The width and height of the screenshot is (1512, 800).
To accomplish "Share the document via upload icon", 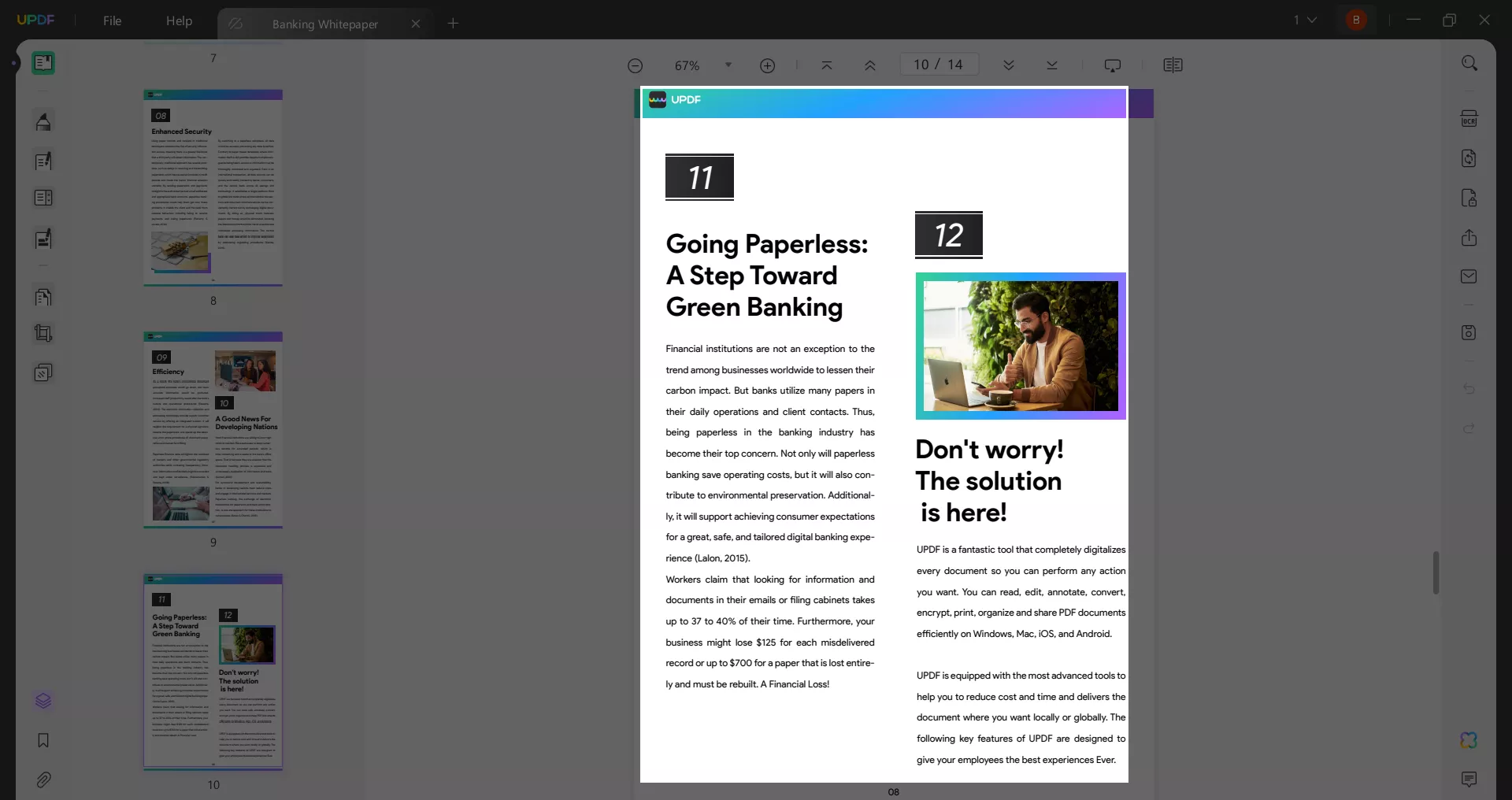I will [x=1469, y=237].
